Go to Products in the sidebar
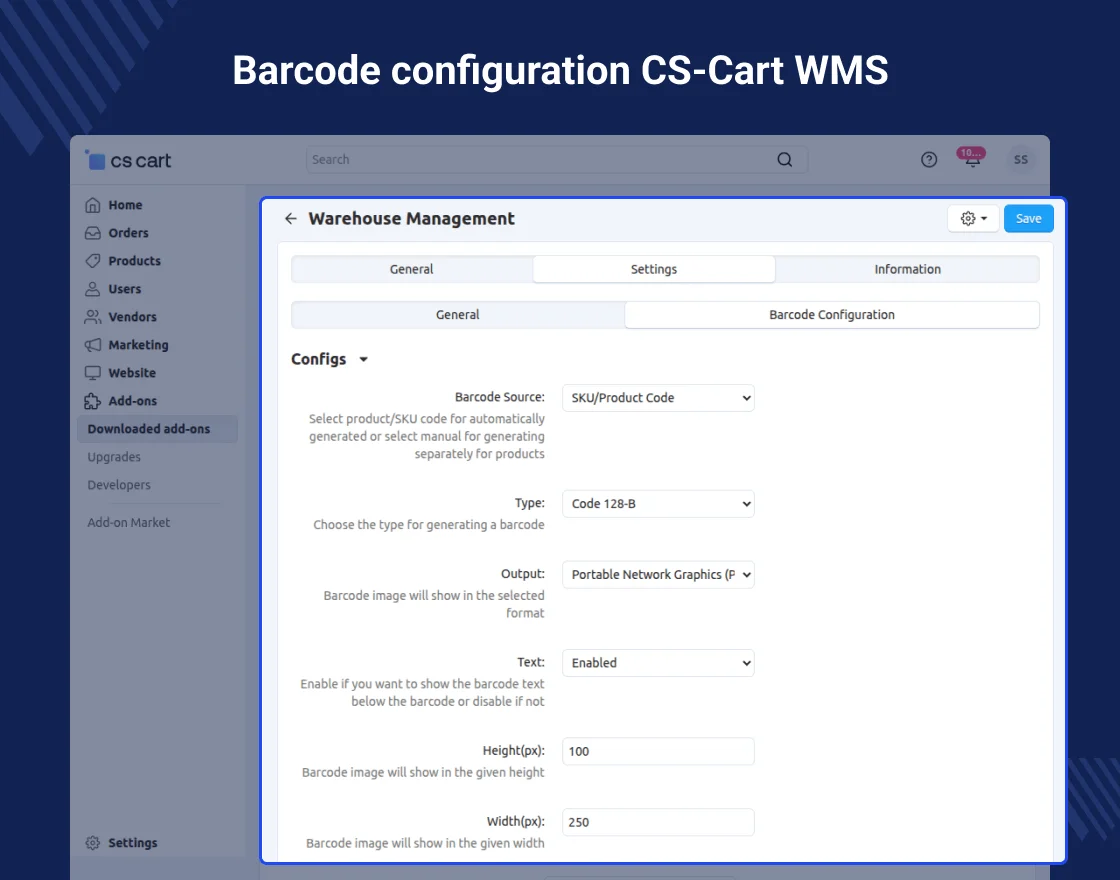 pyautogui.click(x=134, y=261)
